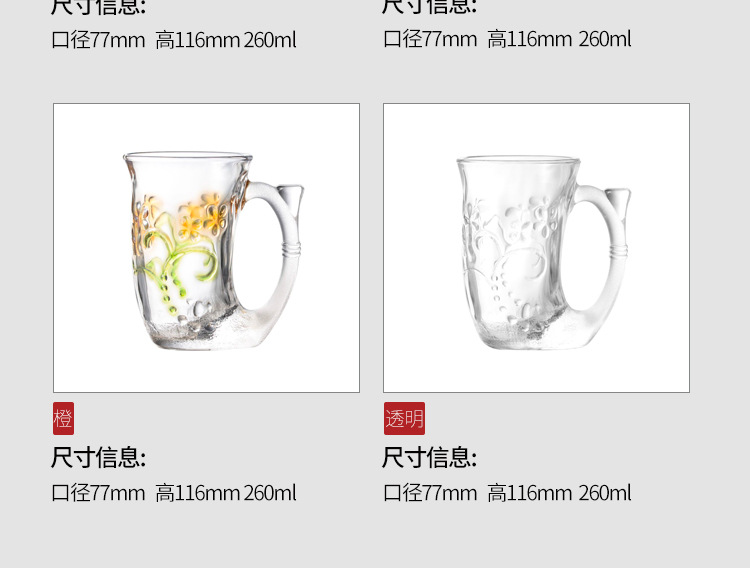Click the top-left 口径77mm size text
Image resolution: width=750 pixels, height=568 pixels.
click(x=98, y=40)
